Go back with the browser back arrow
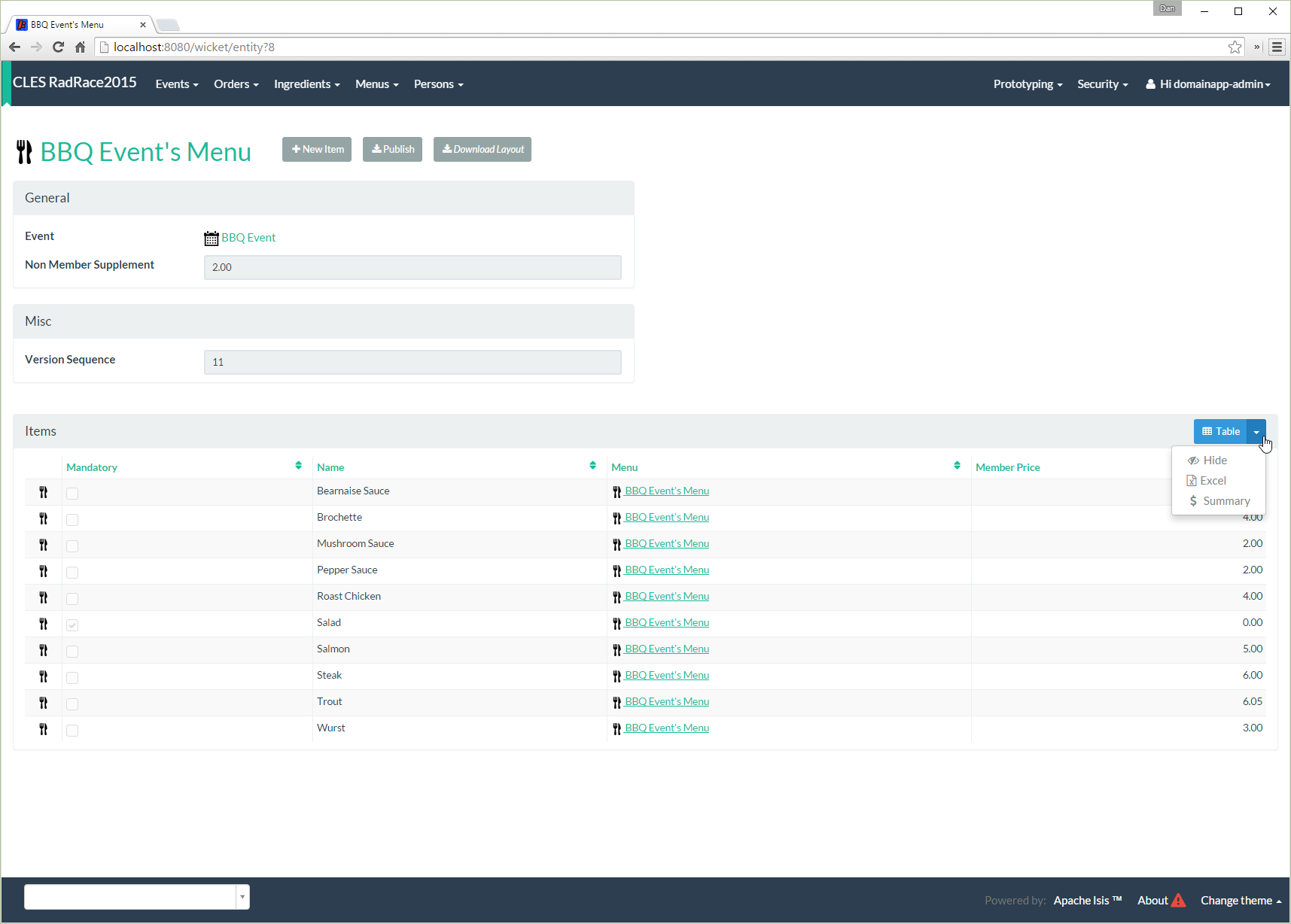1291x924 pixels. [x=14, y=47]
